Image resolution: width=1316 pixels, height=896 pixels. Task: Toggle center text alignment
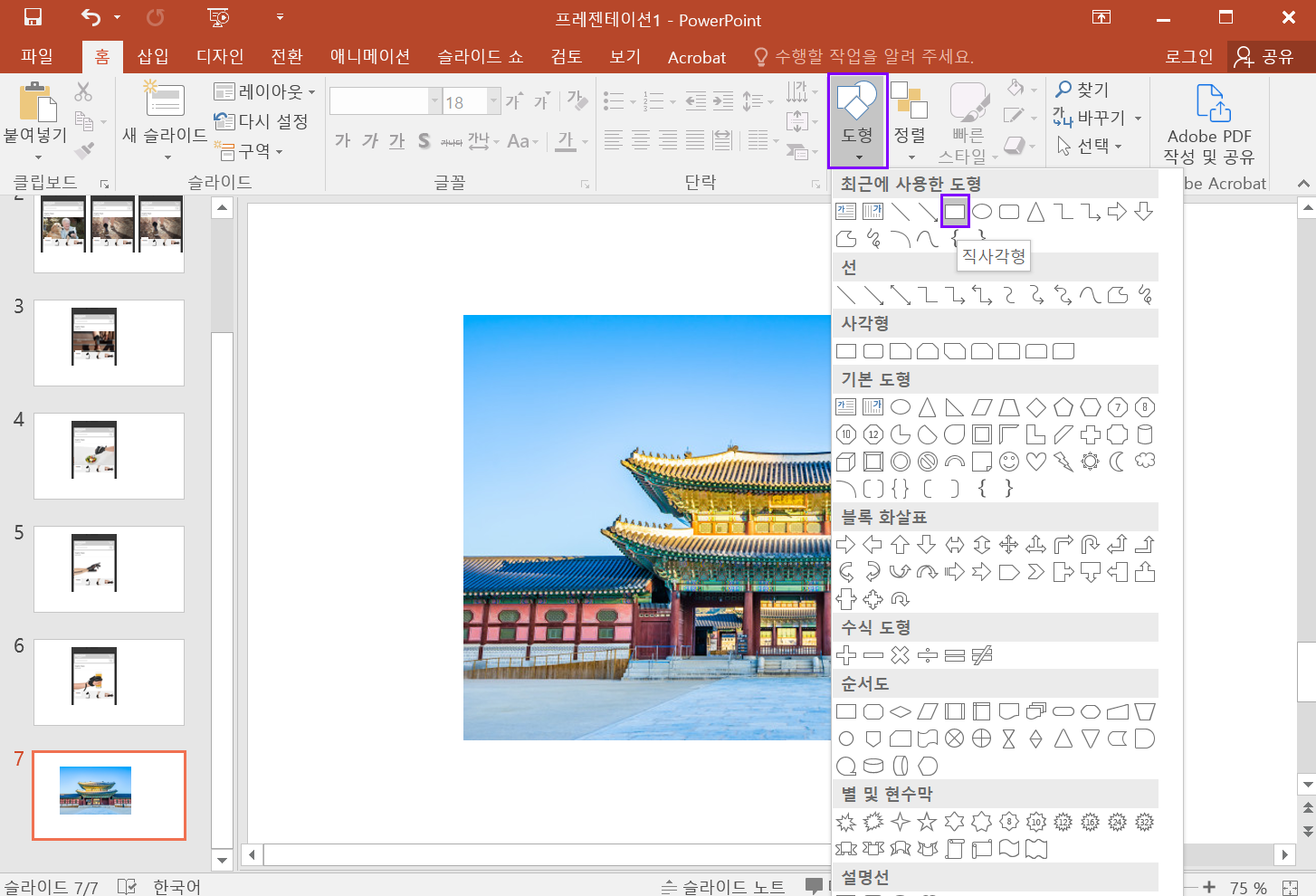641,140
